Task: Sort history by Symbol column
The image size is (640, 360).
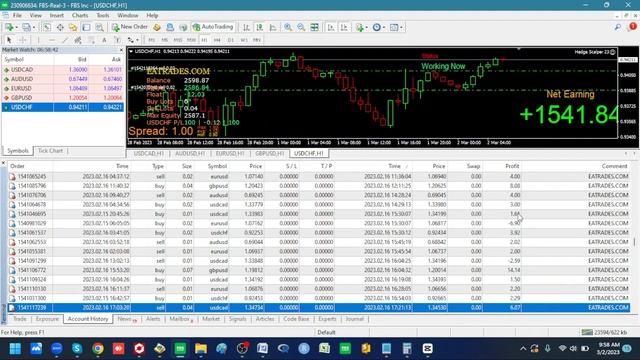Action: point(217,166)
